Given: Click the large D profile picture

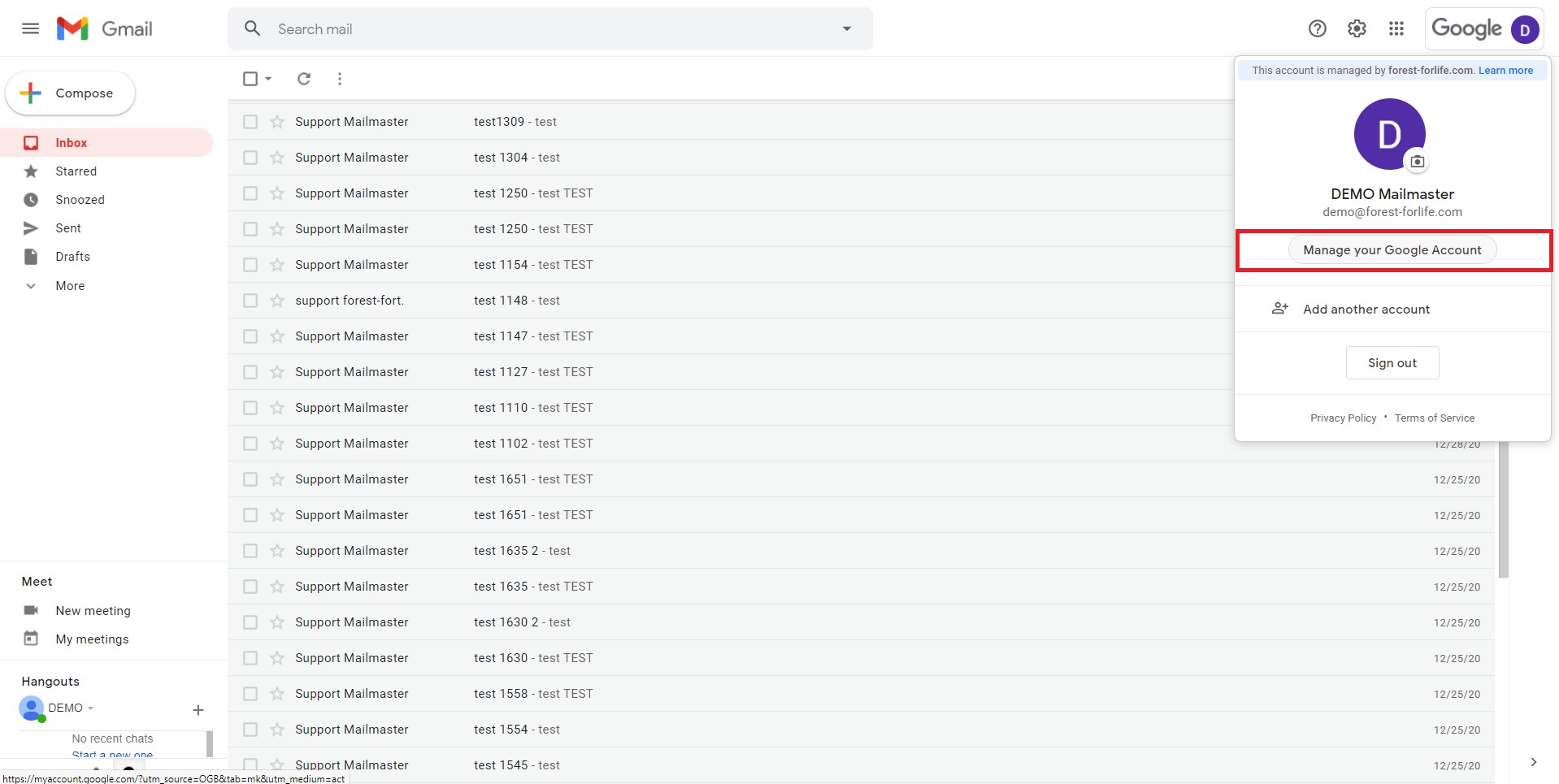Looking at the screenshot, I should (1389, 134).
